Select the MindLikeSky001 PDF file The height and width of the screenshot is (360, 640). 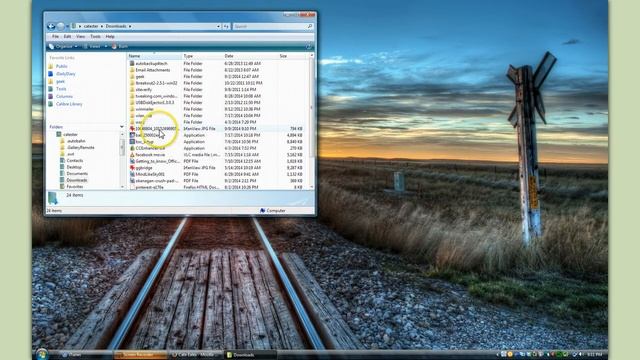click(x=150, y=174)
